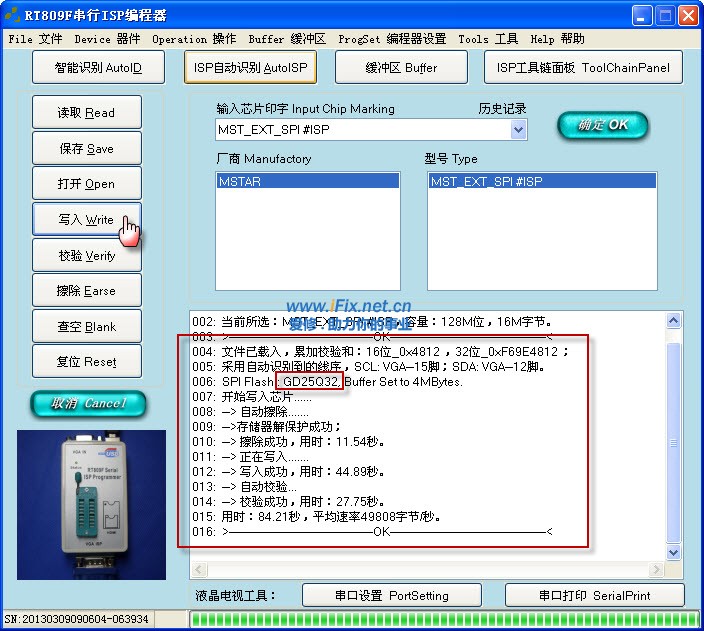Viewport: 704px width, 631px height.
Task: Open the File 文件 menu
Action: click(x=35, y=39)
